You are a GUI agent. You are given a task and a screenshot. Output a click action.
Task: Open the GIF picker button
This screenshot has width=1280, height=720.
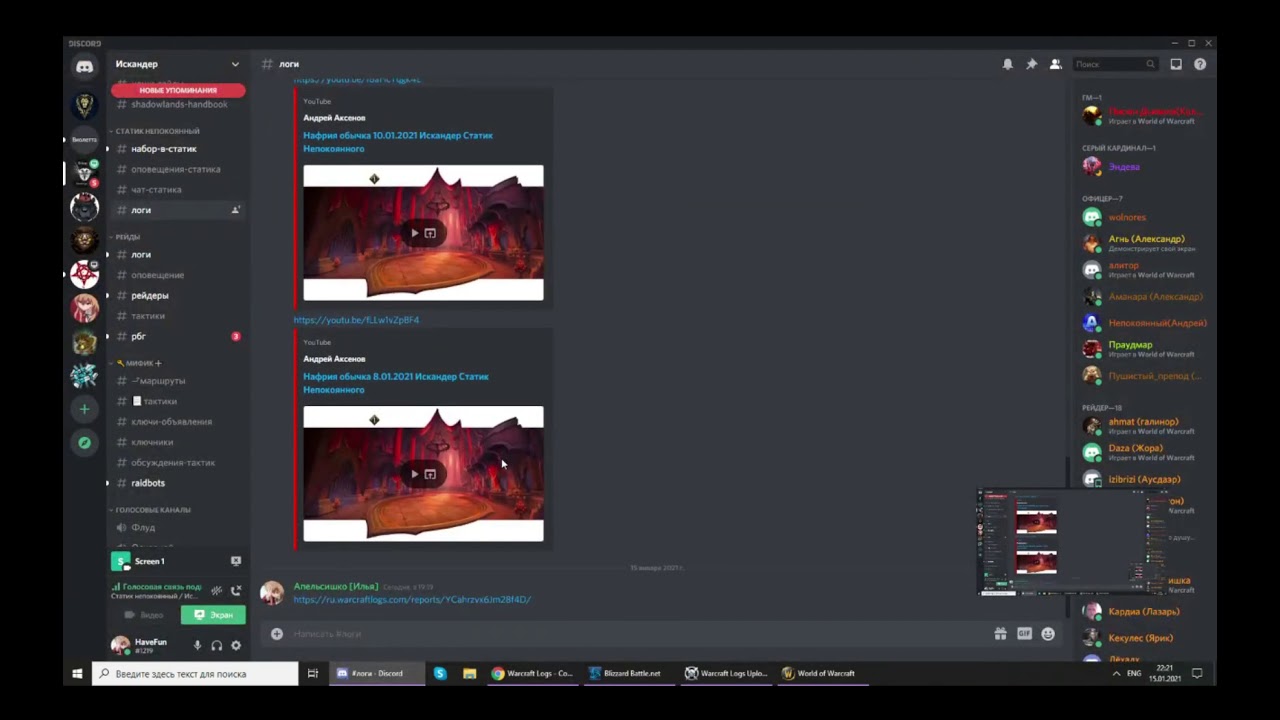click(1024, 634)
